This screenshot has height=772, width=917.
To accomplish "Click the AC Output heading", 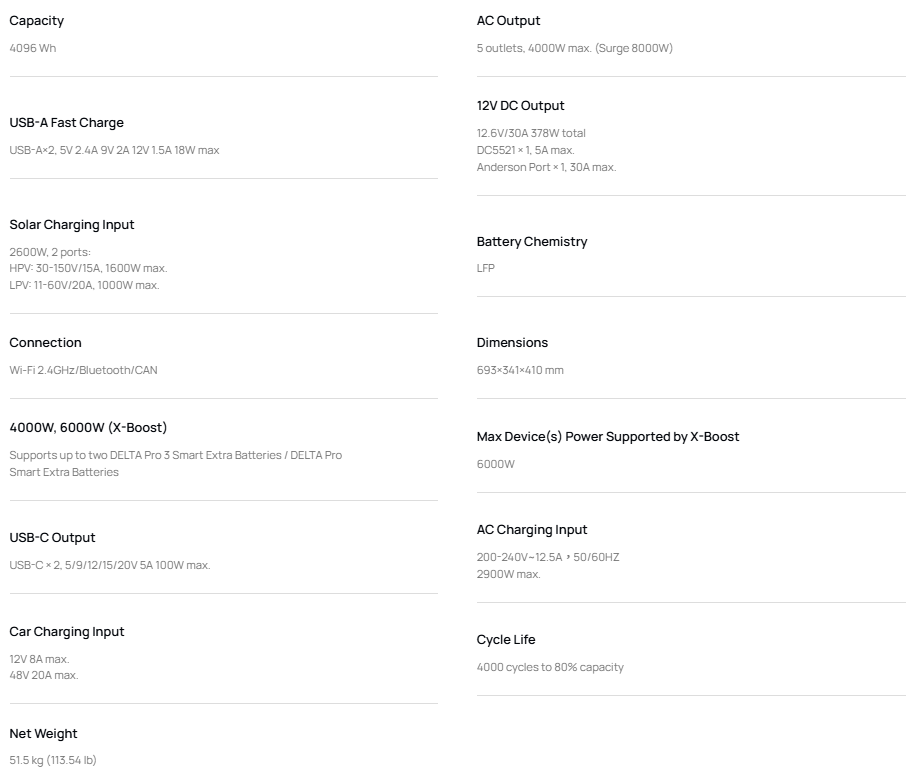I will [508, 21].
